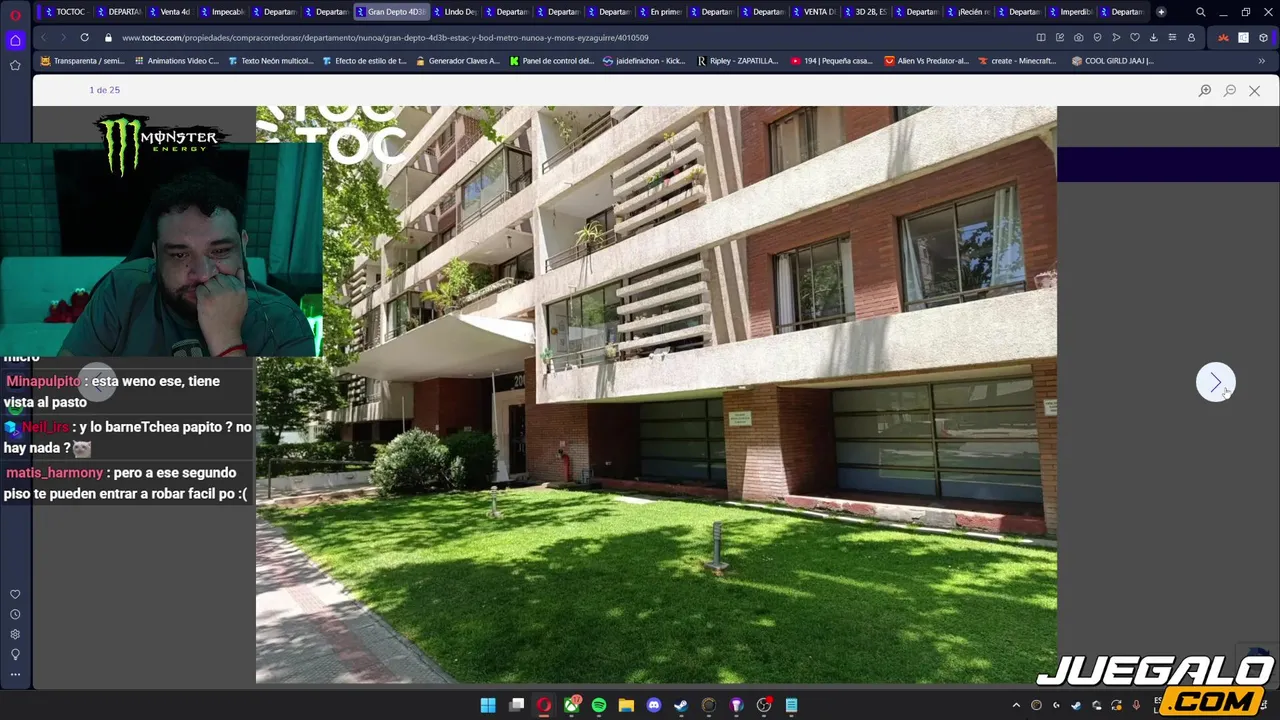Screen dimensions: 1280x720
Task: Open the orange extension icon
Action: (1223, 38)
